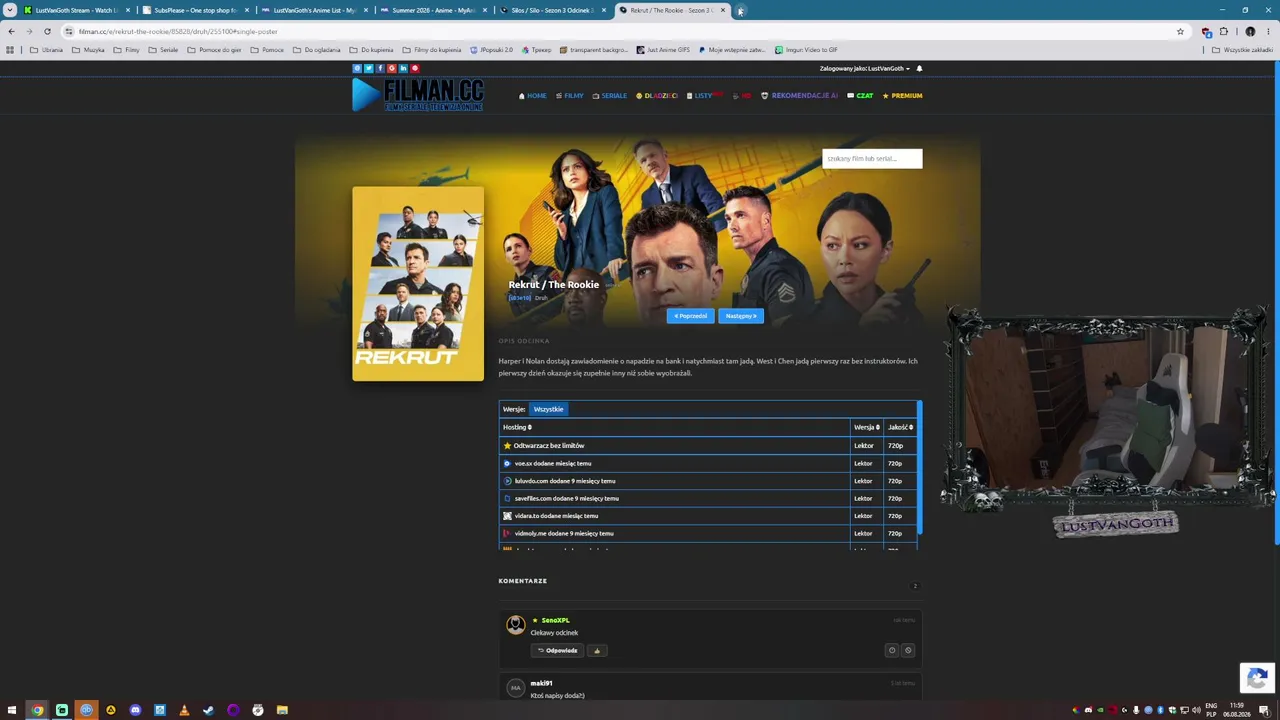The height and width of the screenshot is (720, 1280).
Task: Click the browser address bar URL
Action: (178, 31)
